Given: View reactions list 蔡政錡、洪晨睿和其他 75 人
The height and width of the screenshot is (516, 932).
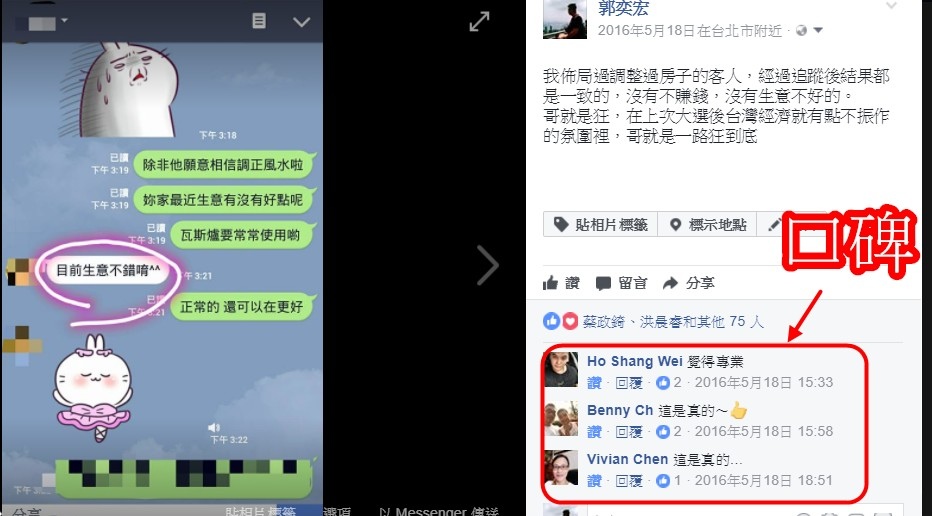Looking at the screenshot, I should pyautogui.click(x=673, y=322).
